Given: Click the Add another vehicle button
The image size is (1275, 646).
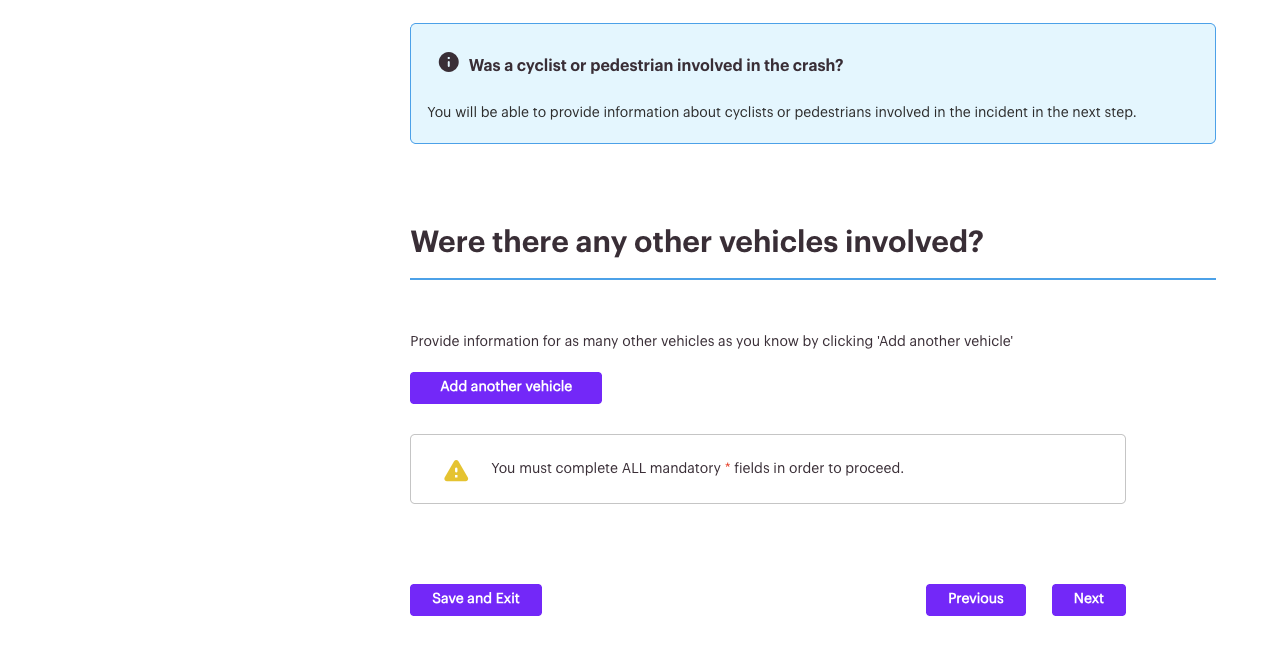Looking at the screenshot, I should tap(505, 387).
